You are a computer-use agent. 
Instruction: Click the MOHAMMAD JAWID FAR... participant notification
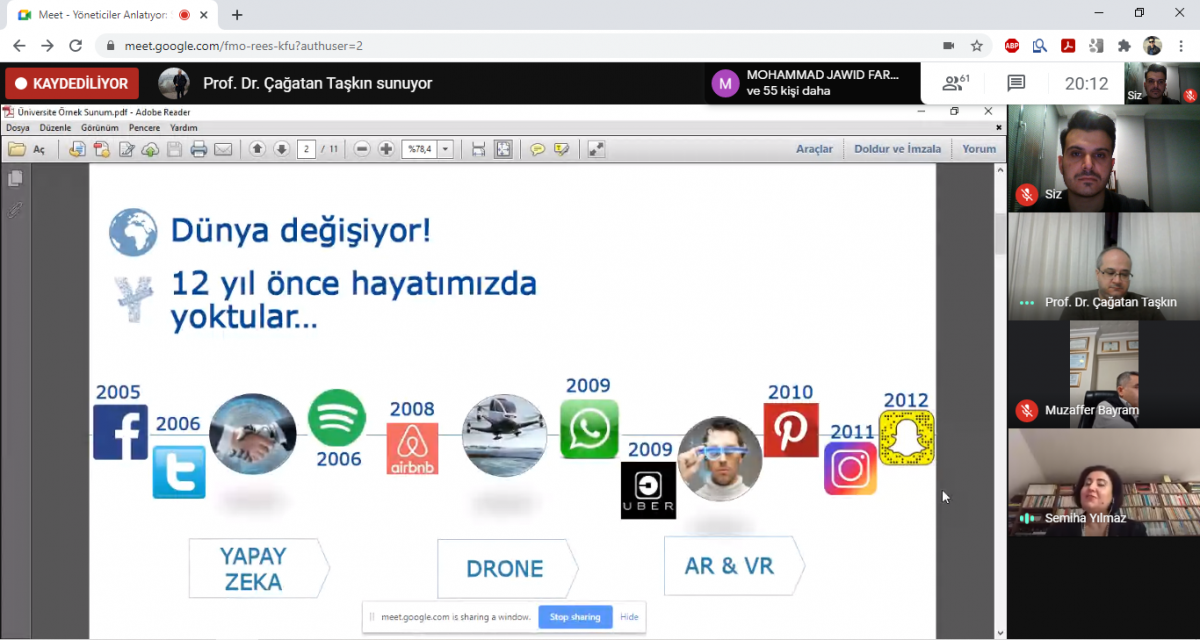tap(812, 83)
